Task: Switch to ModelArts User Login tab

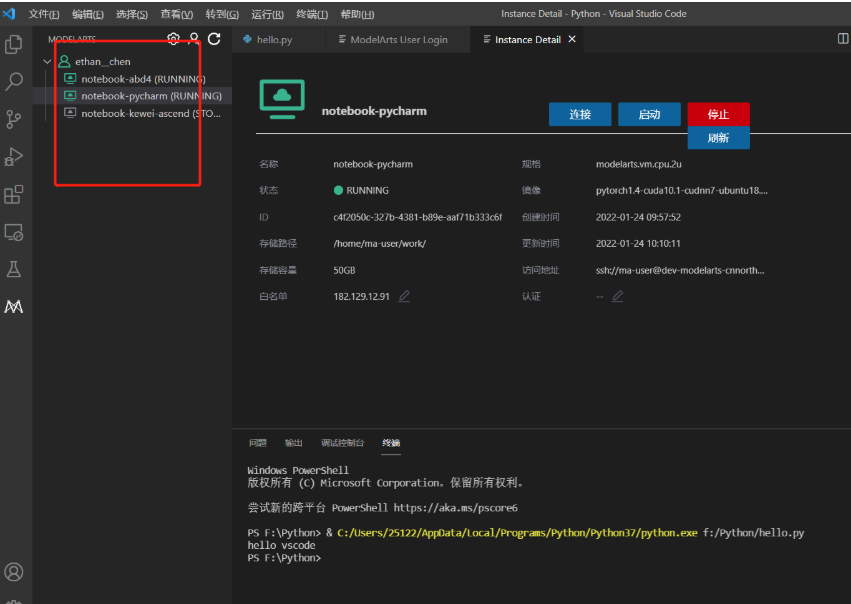Action: [x=398, y=40]
